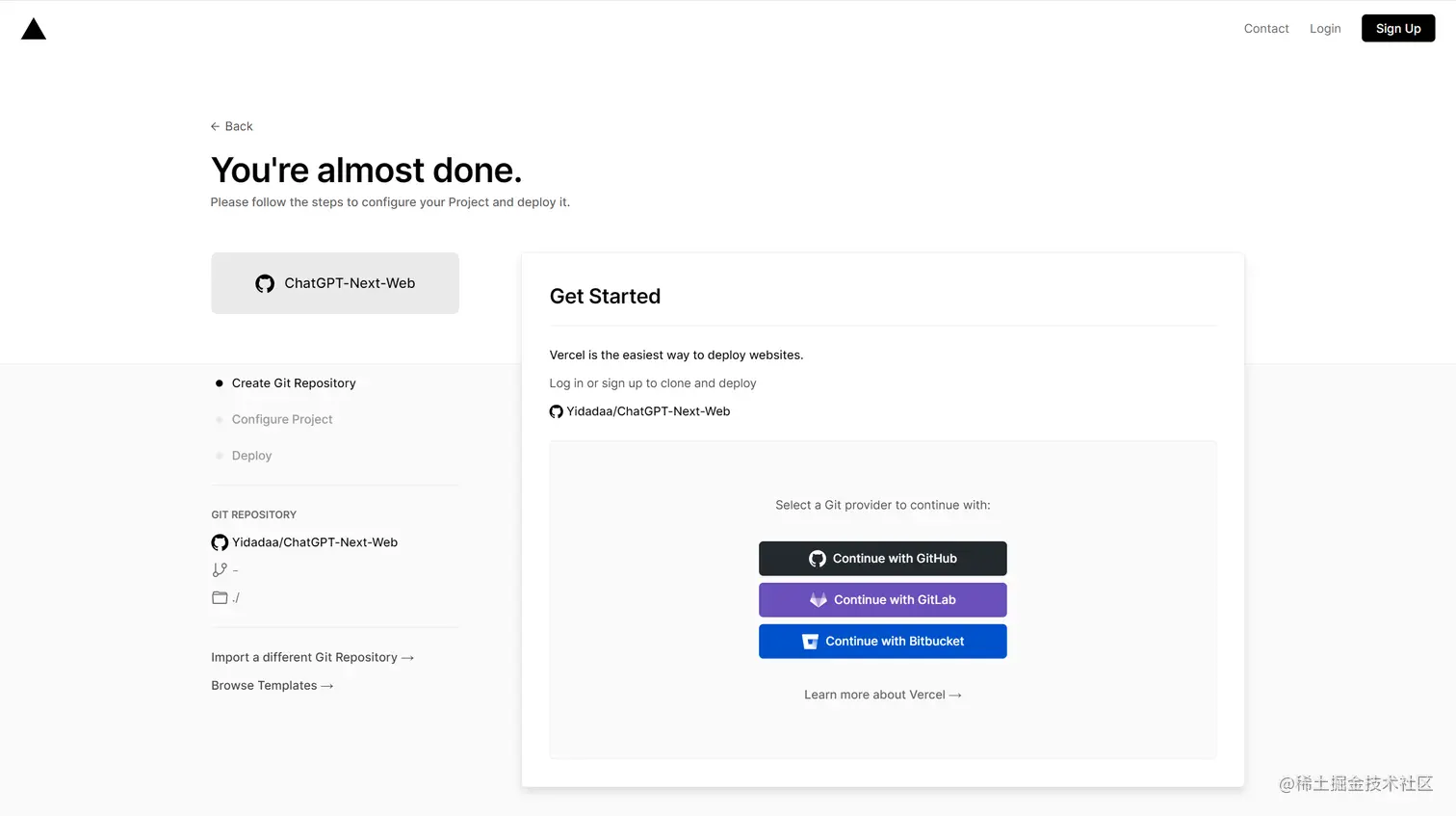The image size is (1456, 816).
Task: Continue with GitLab
Action: pyautogui.click(x=882, y=599)
